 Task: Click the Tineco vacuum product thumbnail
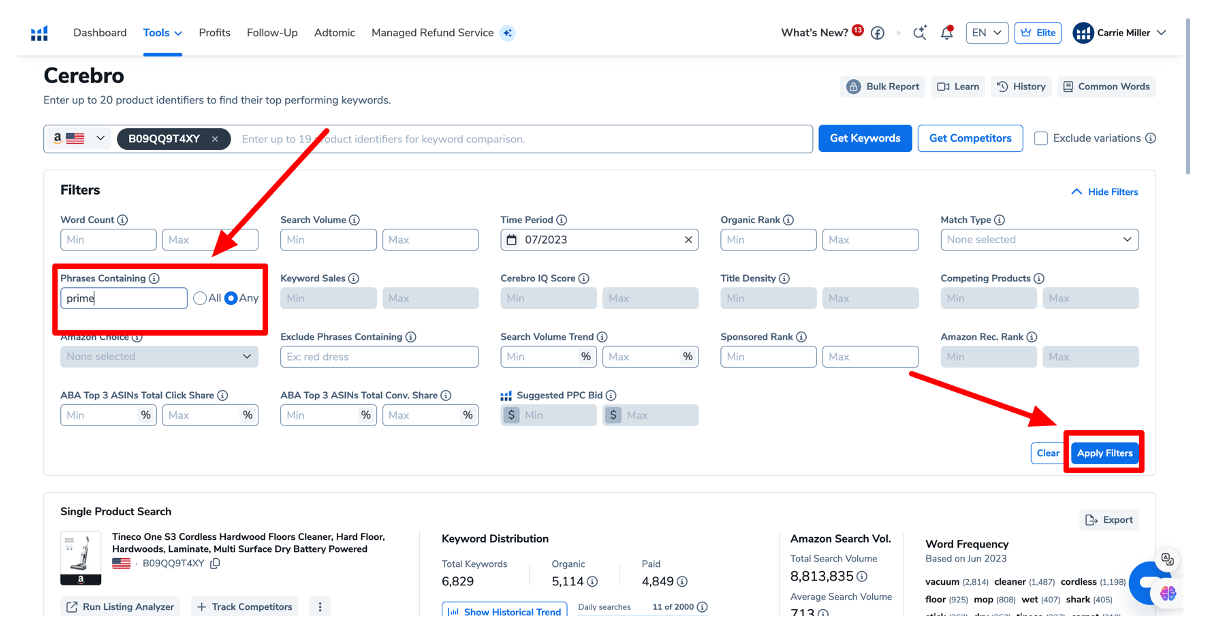point(81,558)
